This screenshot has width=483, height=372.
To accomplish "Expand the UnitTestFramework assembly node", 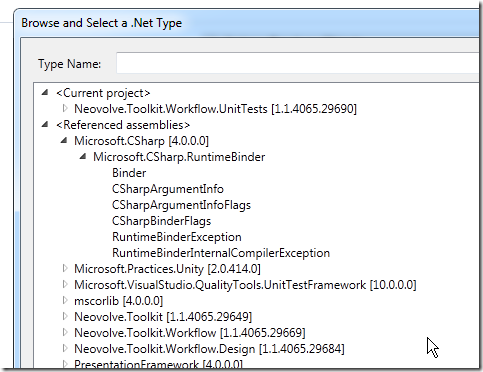I will [x=65, y=284].
